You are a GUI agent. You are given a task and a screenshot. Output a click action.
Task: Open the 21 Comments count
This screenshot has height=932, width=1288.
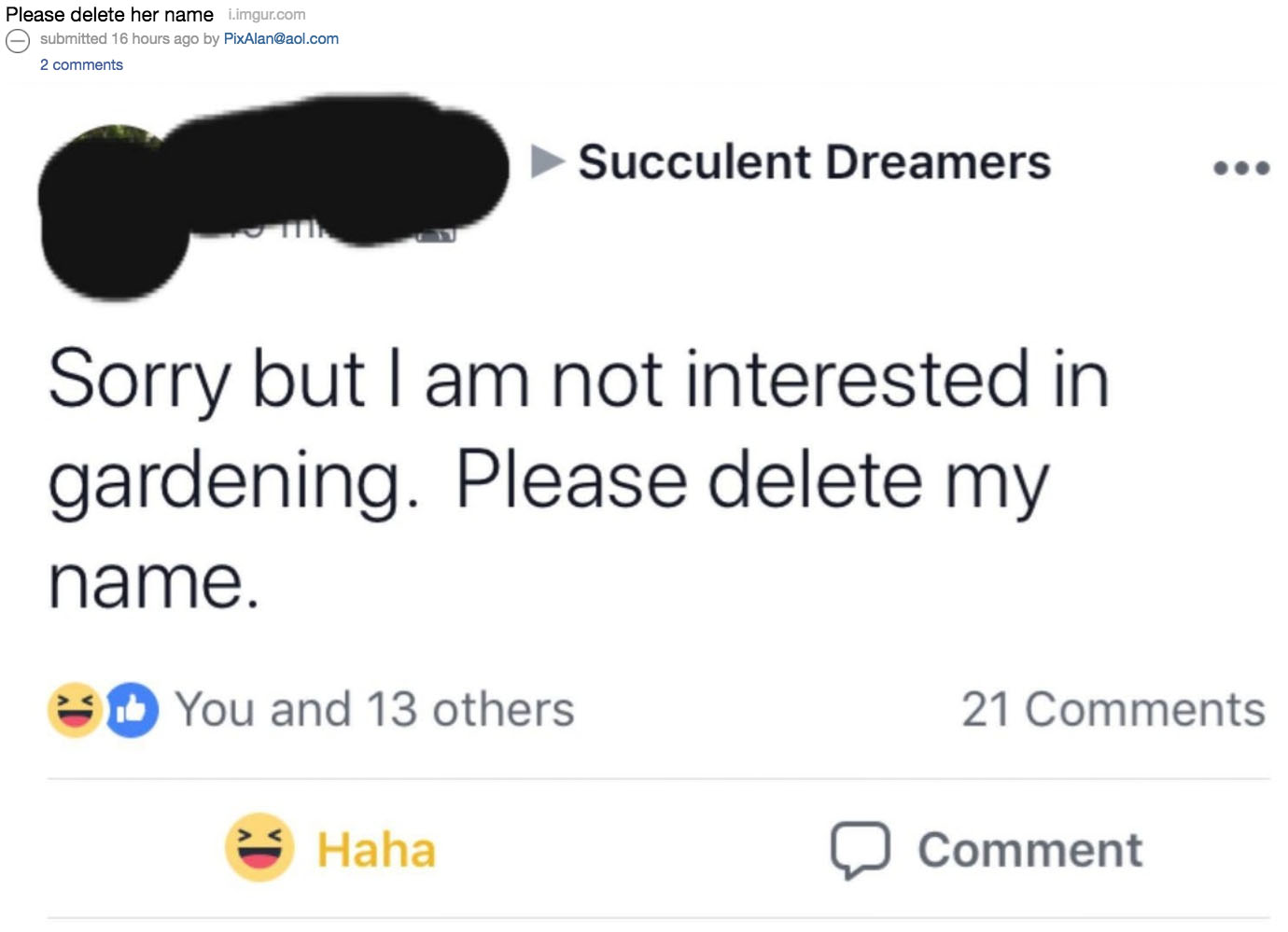pos(1113,710)
